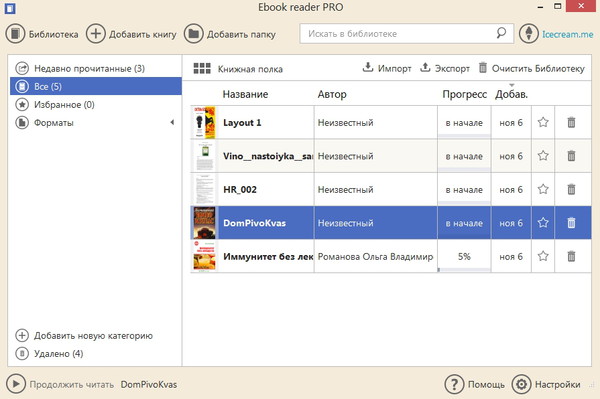Click Иммунитет без лек cover thumbnail

tap(204, 256)
